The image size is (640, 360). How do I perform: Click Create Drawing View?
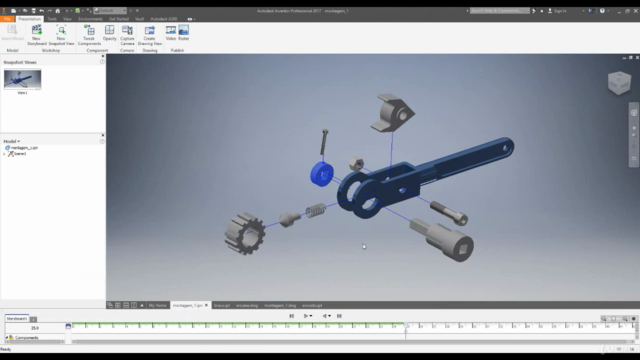pos(150,35)
